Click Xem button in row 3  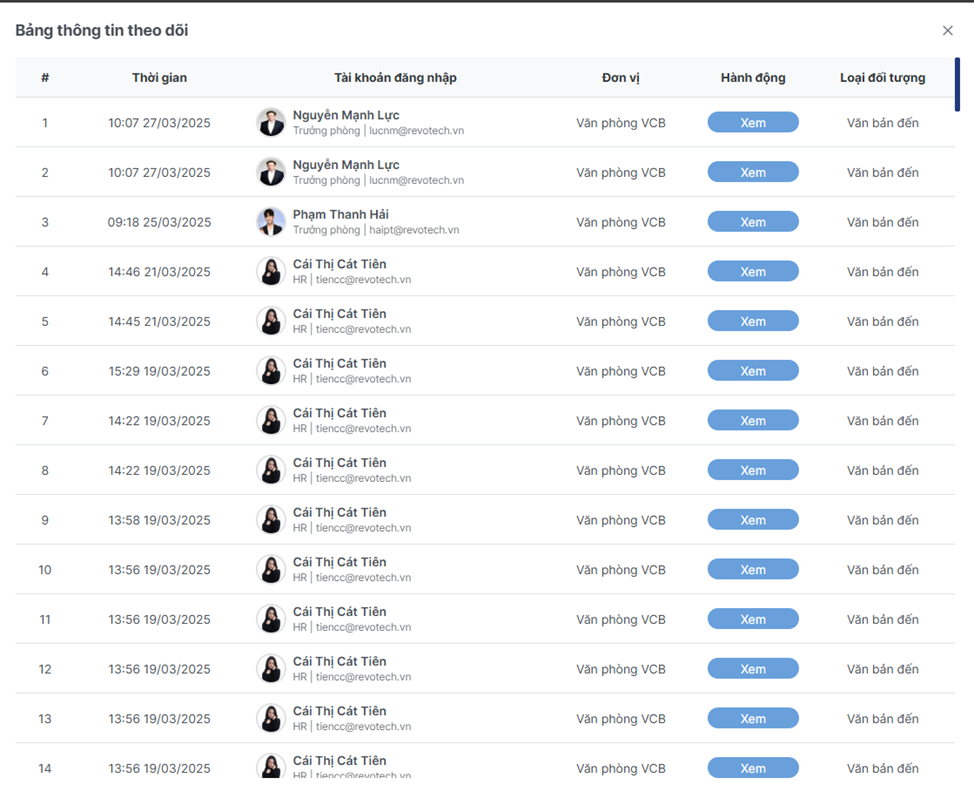753,222
